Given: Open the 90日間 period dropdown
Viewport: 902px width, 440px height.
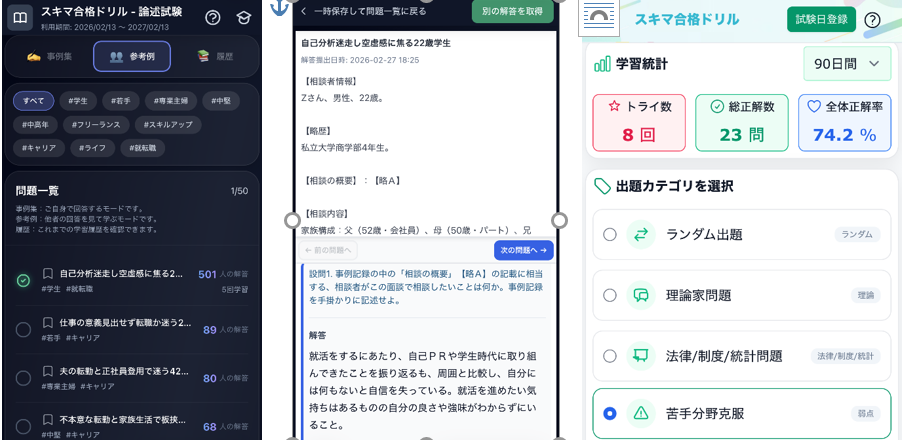Looking at the screenshot, I should click(846, 64).
